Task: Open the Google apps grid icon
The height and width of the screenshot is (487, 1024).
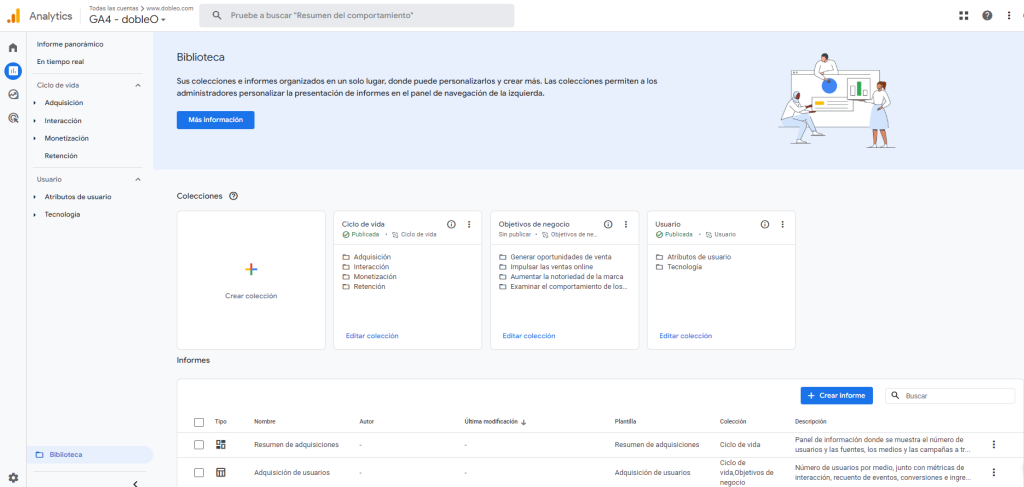Action: [x=964, y=15]
